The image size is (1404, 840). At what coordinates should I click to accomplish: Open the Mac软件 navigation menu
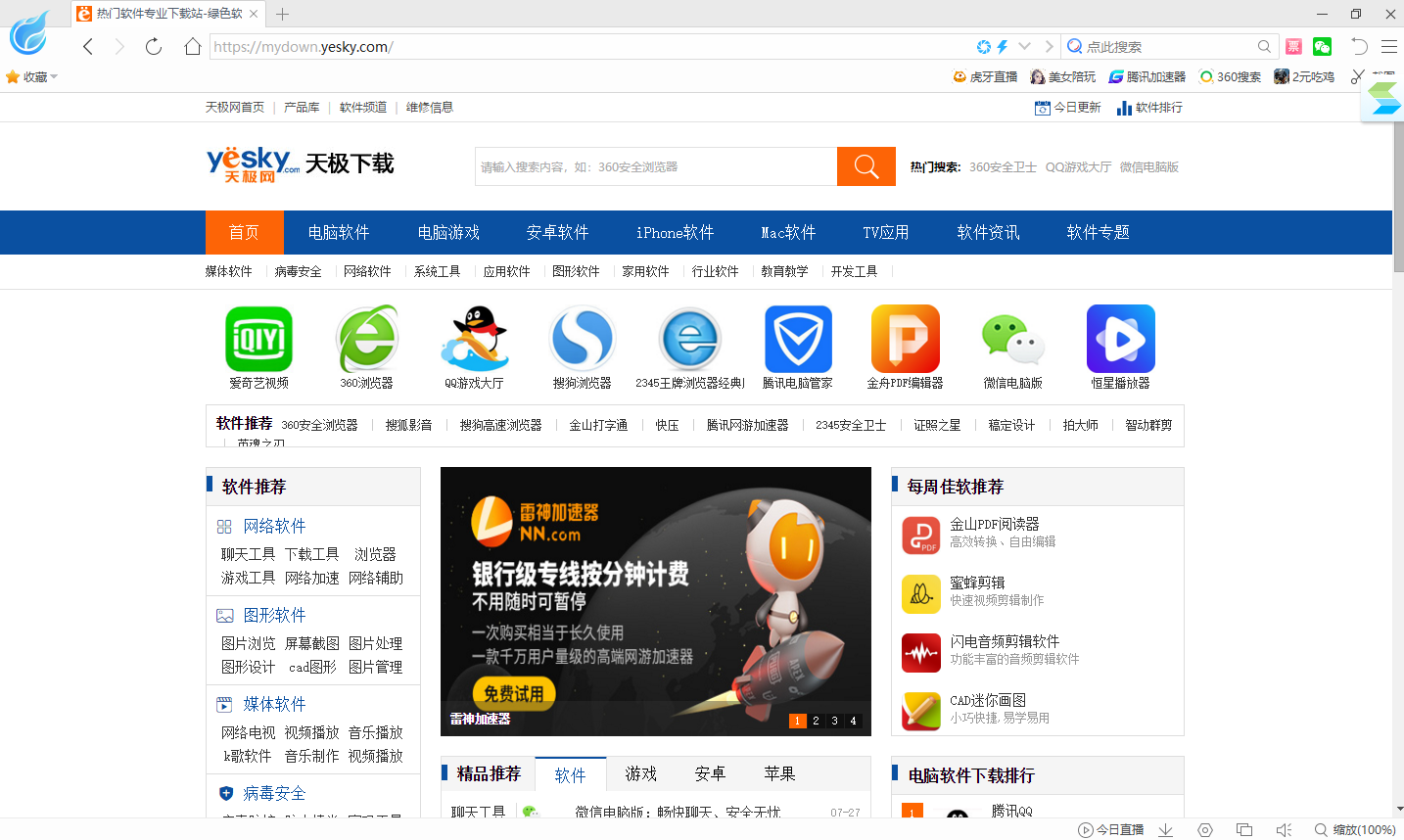pyautogui.click(x=789, y=233)
